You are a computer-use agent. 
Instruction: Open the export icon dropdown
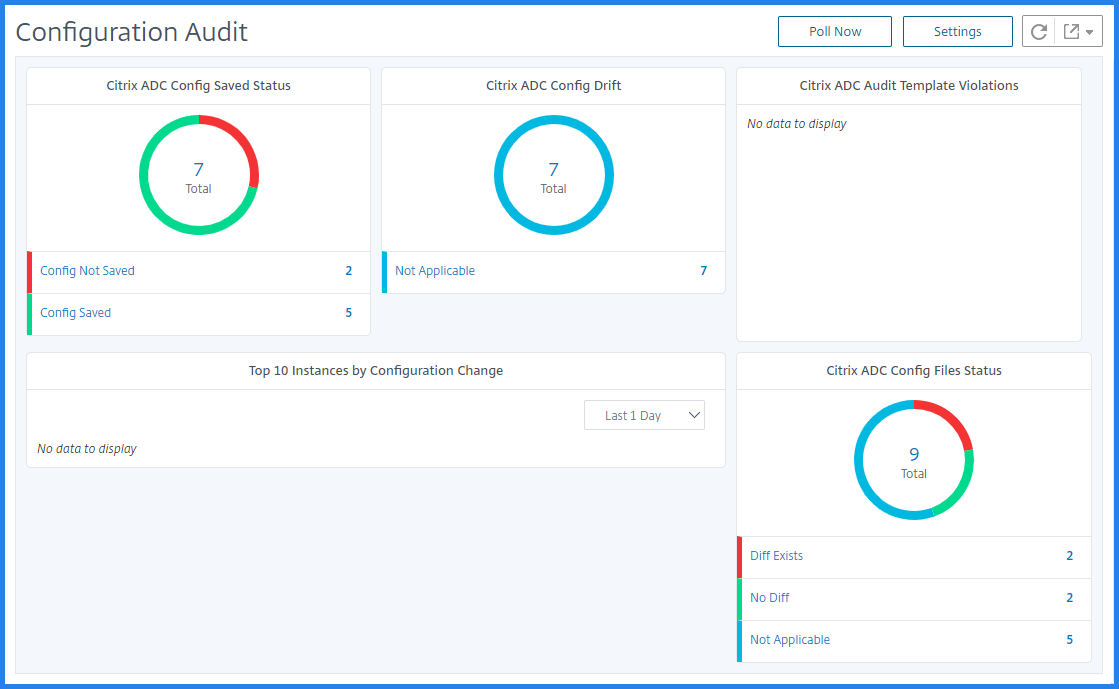click(1078, 31)
